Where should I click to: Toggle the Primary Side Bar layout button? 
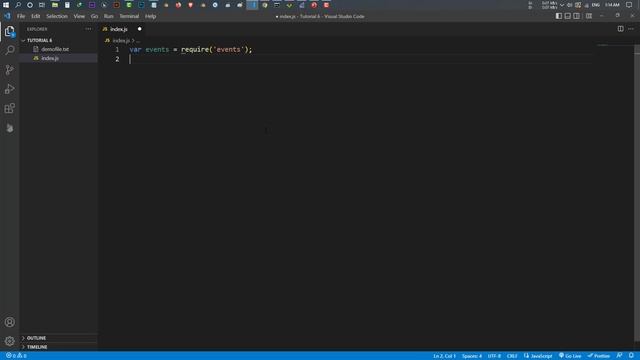coord(559,16)
